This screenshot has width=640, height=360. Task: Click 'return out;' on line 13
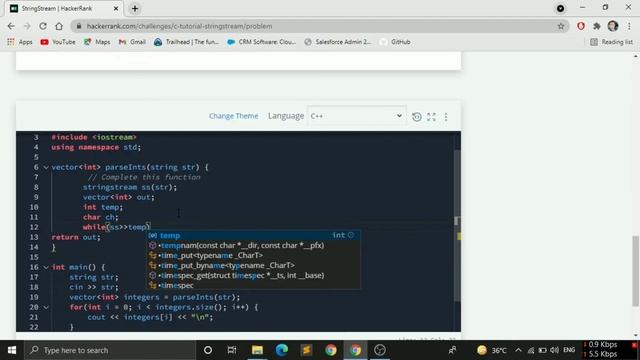point(76,237)
